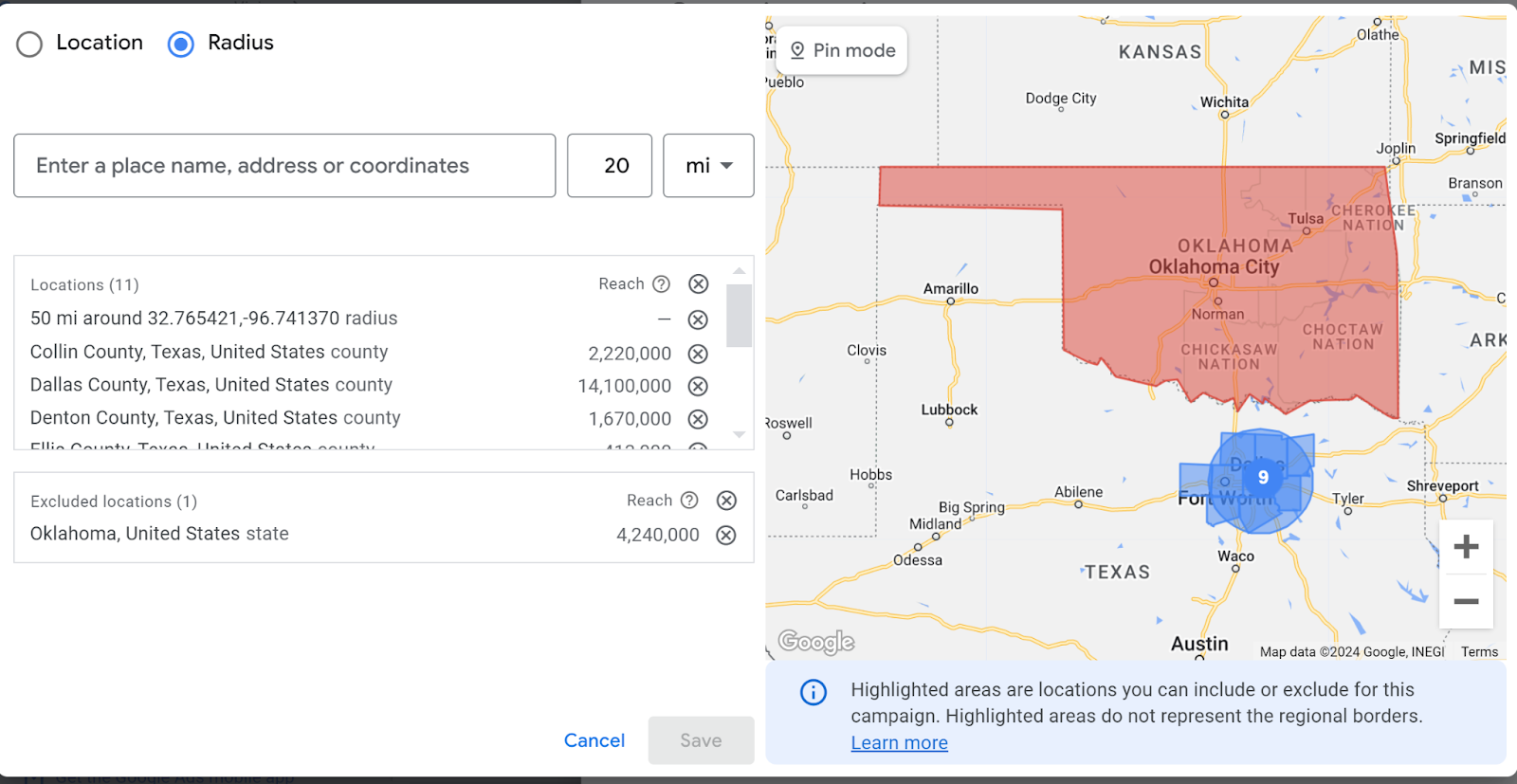Select the Location radio button
1517x784 pixels.
tap(29, 44)
